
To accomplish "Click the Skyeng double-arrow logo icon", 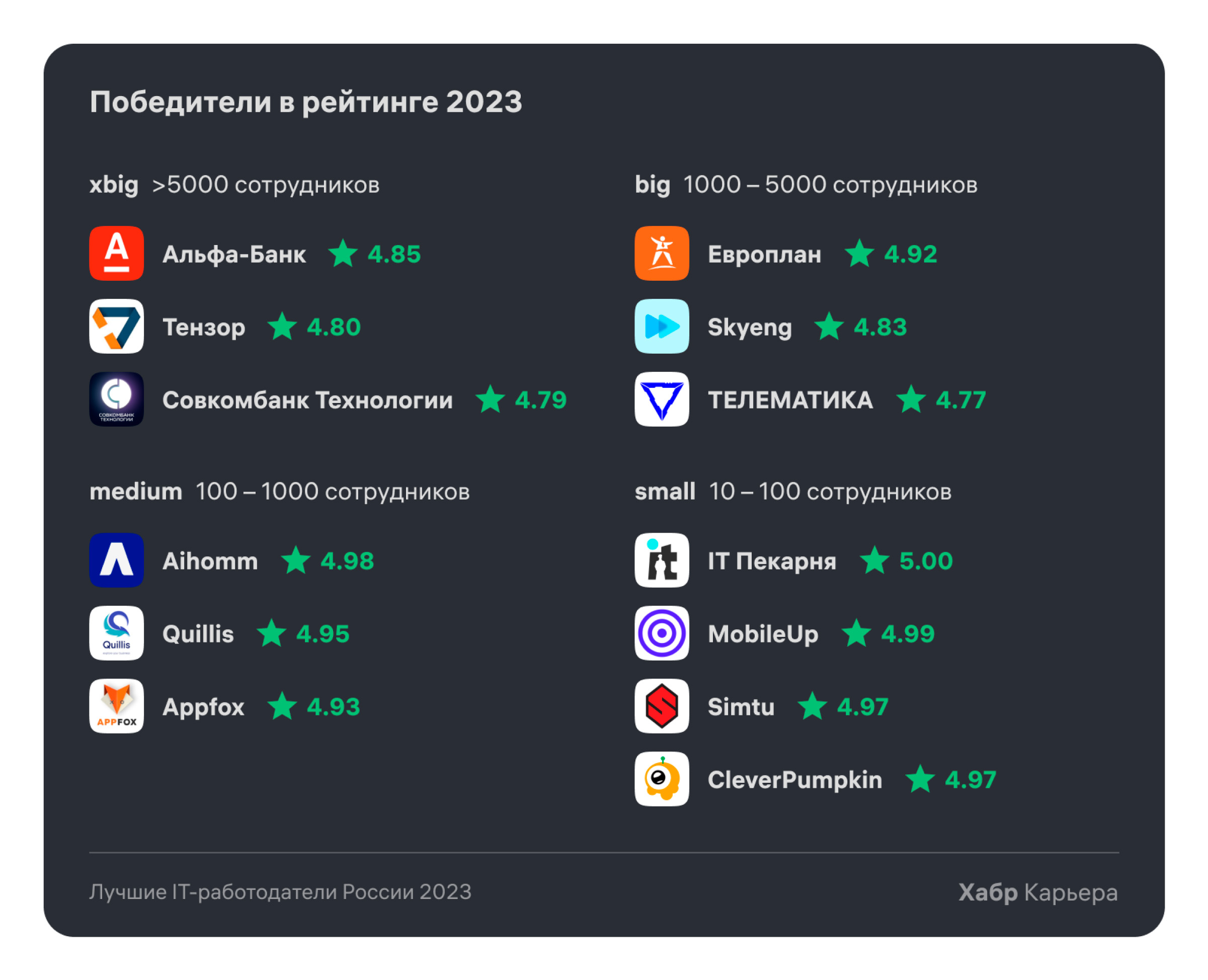I will [x=662, y=326].
